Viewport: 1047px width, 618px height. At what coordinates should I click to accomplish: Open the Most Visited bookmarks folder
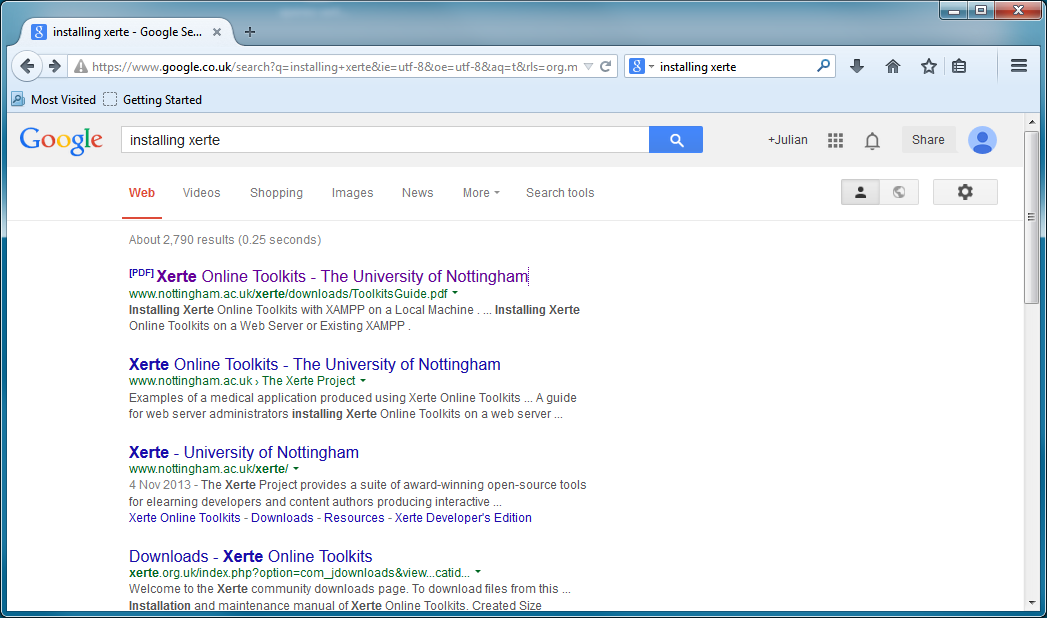[54, 99]
